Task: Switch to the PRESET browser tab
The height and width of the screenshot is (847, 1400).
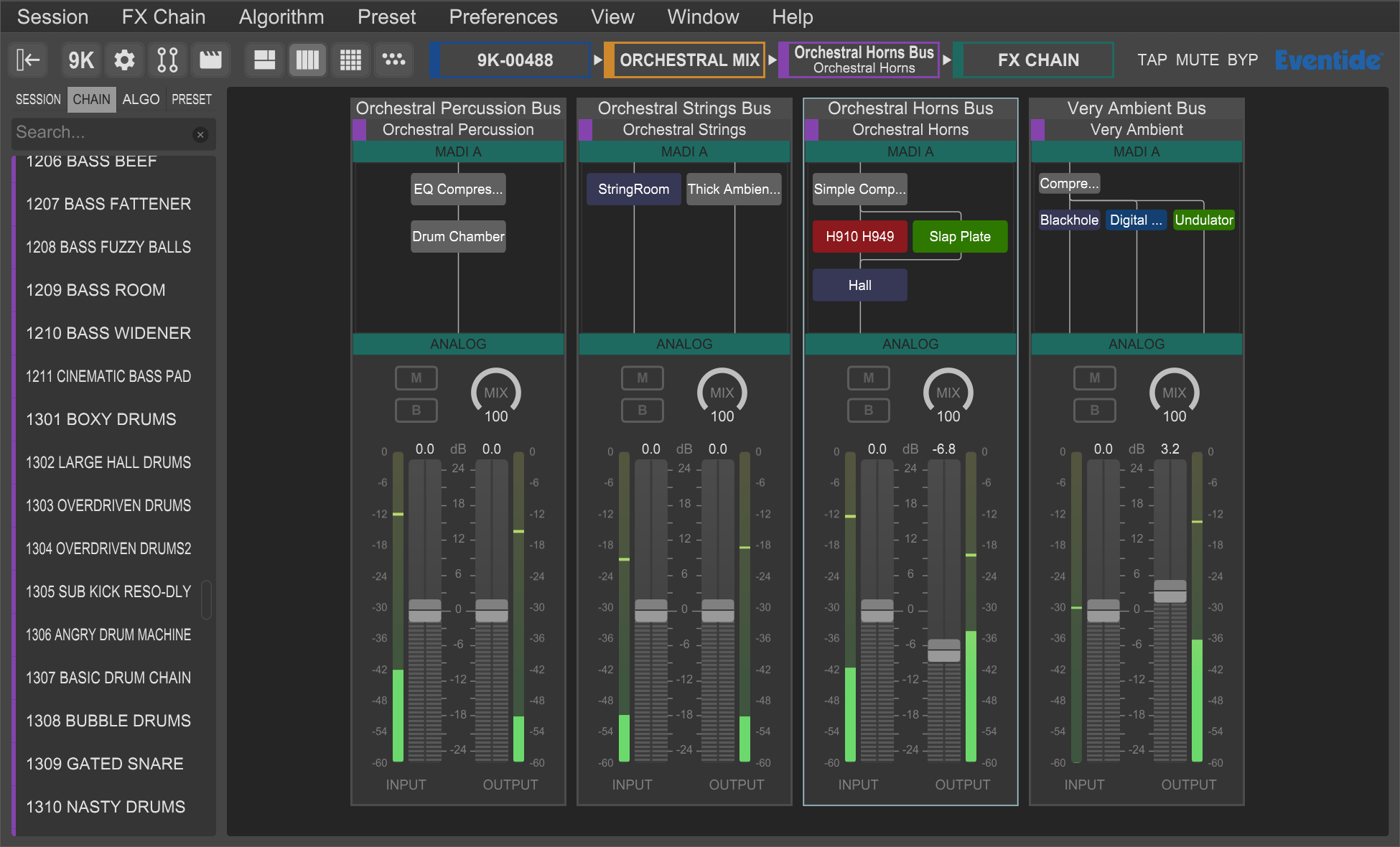Action: (191, 99)
